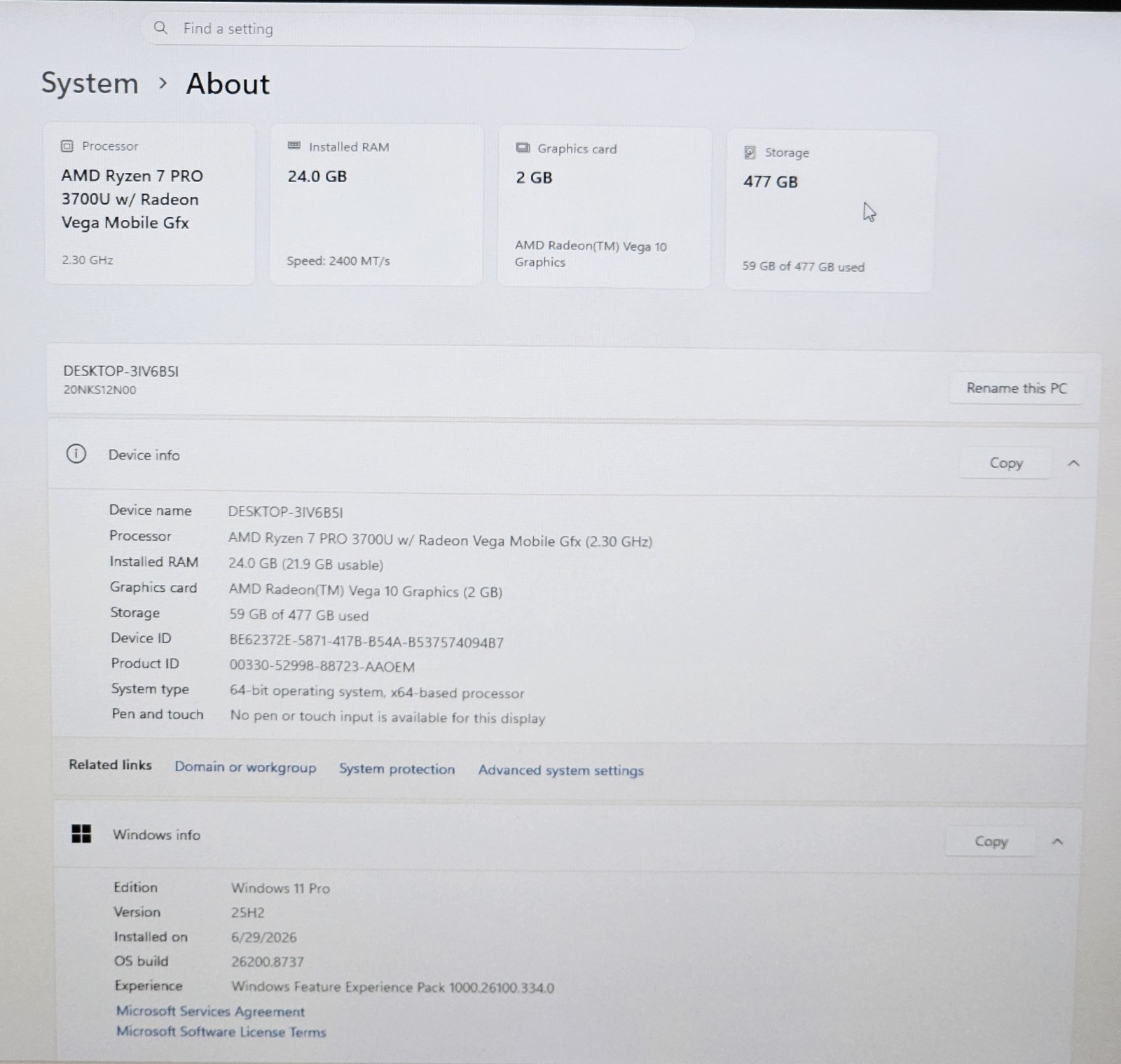Go back to System in the breadcrumb
The image size is (1121, 1064).
click(90, 83)
